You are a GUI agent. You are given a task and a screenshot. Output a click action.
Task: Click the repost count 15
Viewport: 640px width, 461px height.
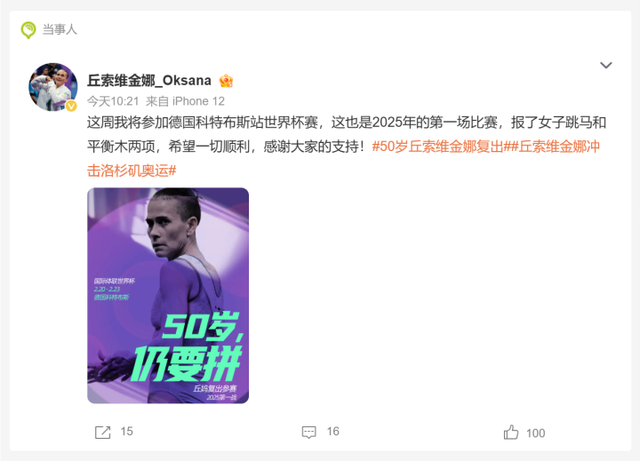[x=127, y=432]
